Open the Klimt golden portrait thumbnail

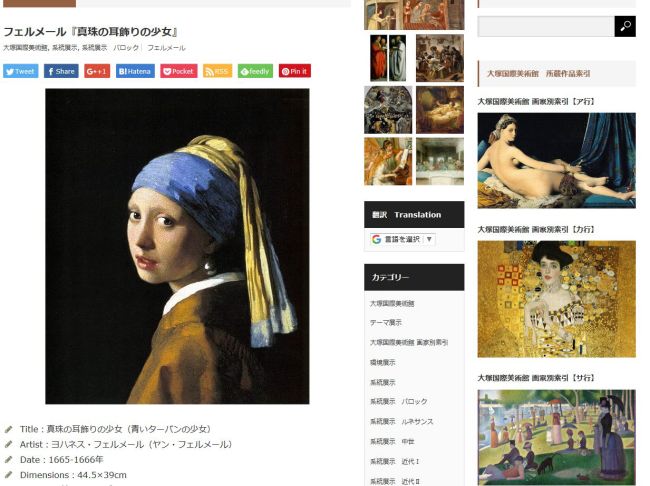click(556, 299)
